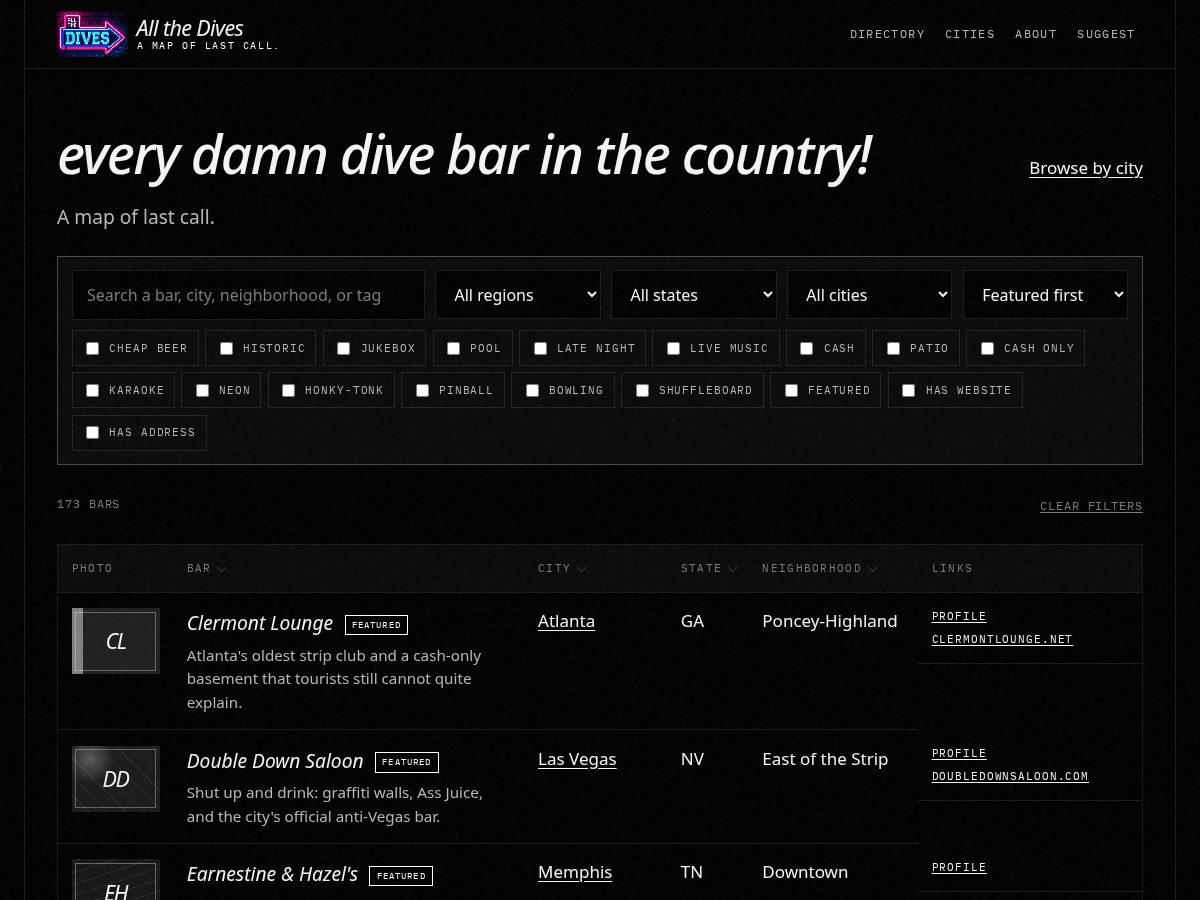Sort table by Bar column header
This screenshot has width=1200, height=900.
(x=206, y=569)
